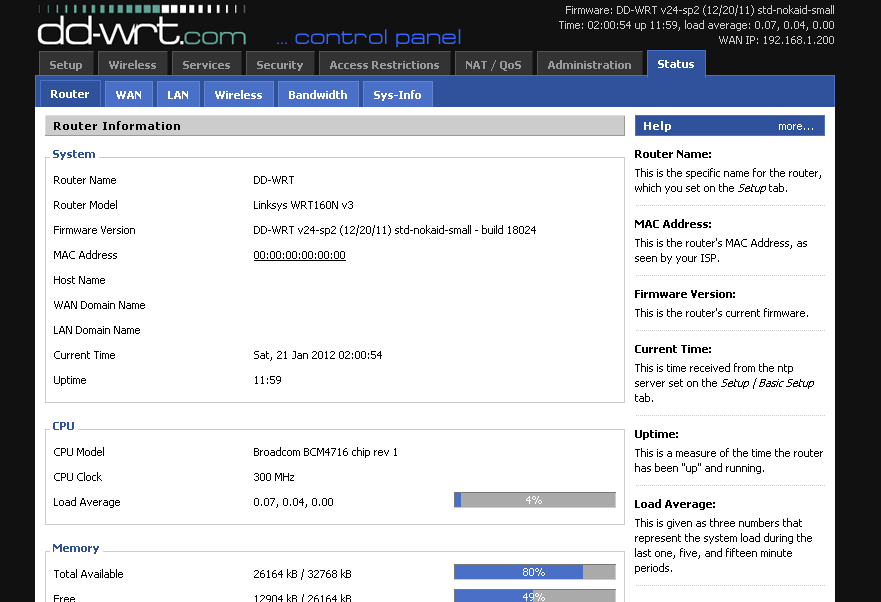Click the LAN Domain Name label
This screenshot has height=602, width=881.
point(97,330)
